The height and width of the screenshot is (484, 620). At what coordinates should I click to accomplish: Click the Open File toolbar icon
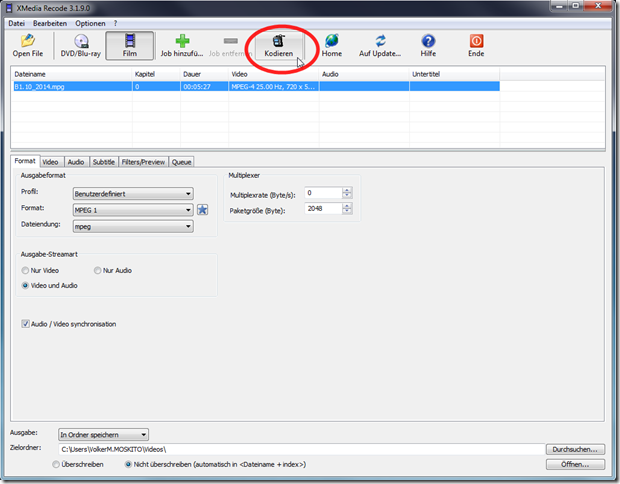pyautogui.click(x=28, y=45)
